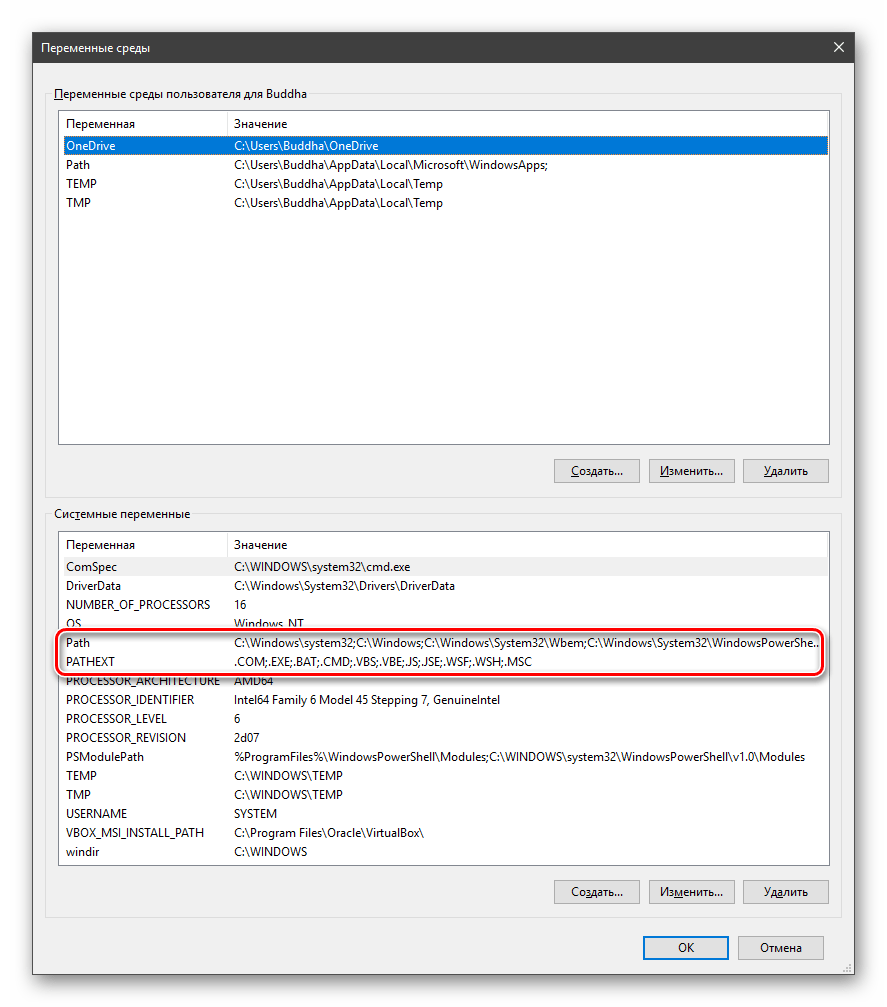Select the DriverData system variable
This screenshot has width=887, height=1007.
click(x=445, y=586)
